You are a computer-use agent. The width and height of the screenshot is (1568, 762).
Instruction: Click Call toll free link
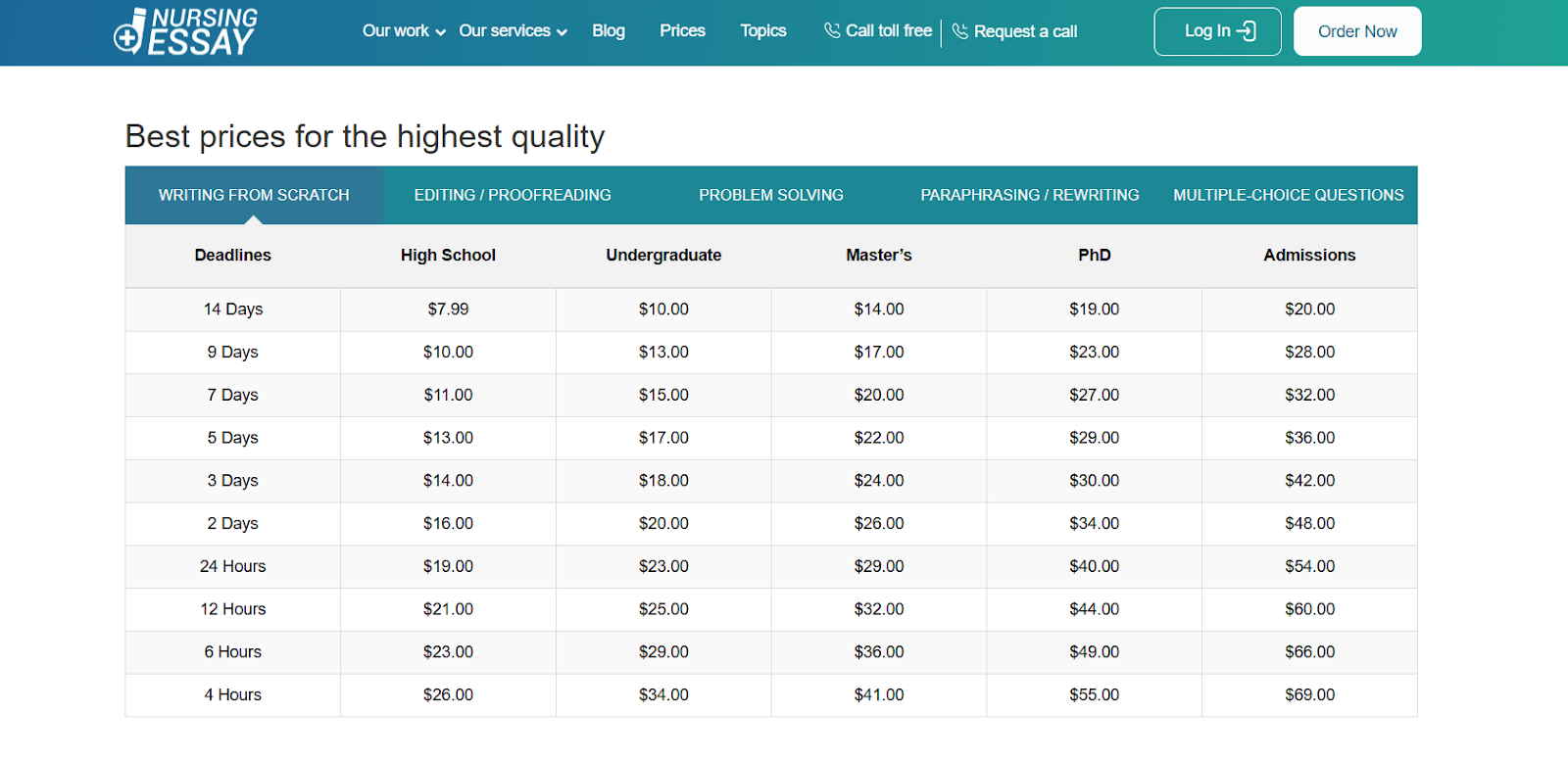pos(878,31)
